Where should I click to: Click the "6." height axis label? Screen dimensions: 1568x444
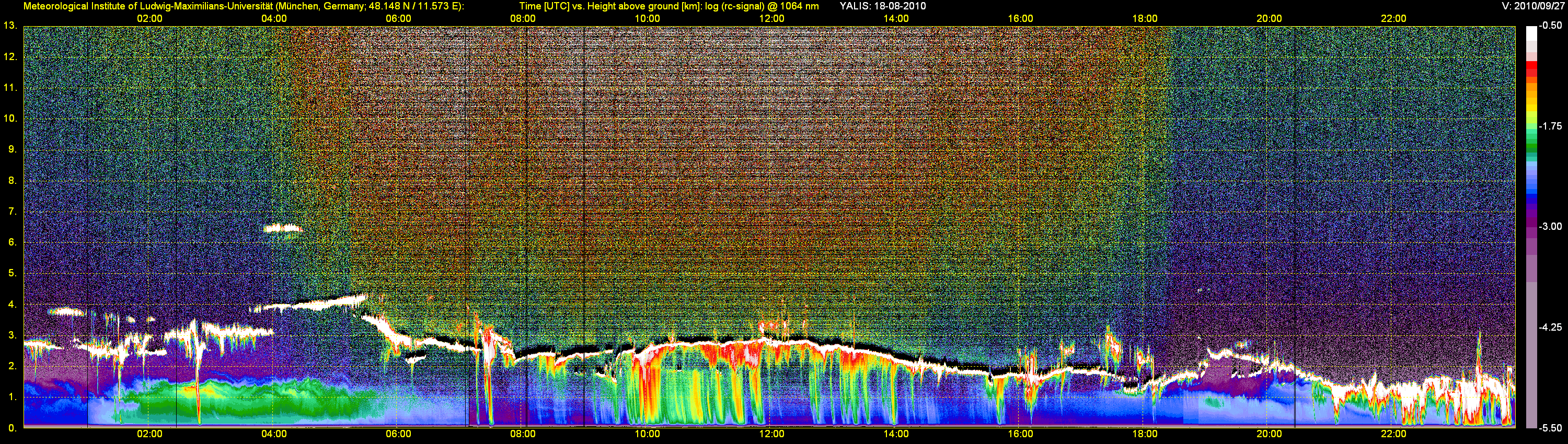(x=12, y=243)
